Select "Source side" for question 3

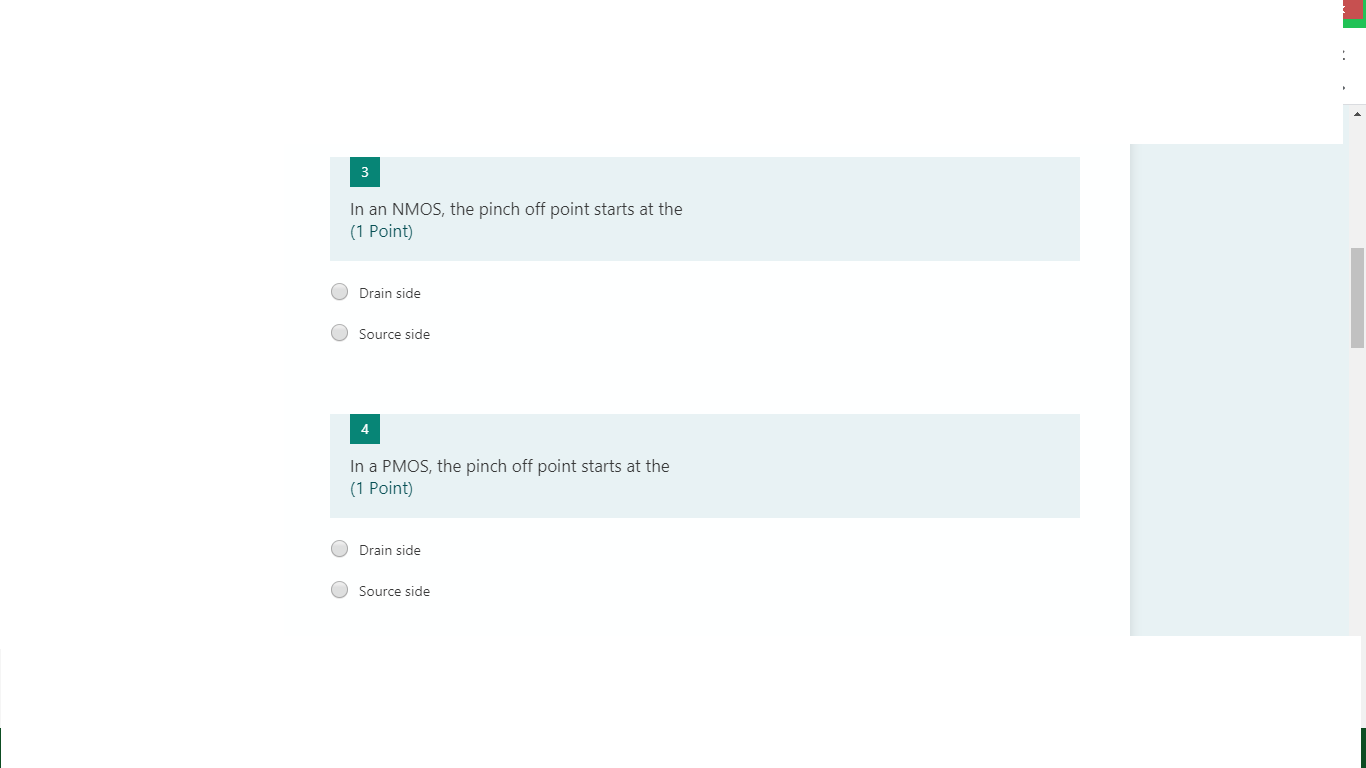[x=339, y=332]
